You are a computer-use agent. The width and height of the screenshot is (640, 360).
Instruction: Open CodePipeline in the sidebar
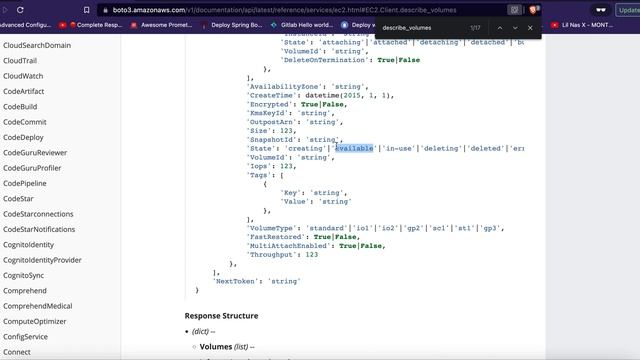point(24,183)
